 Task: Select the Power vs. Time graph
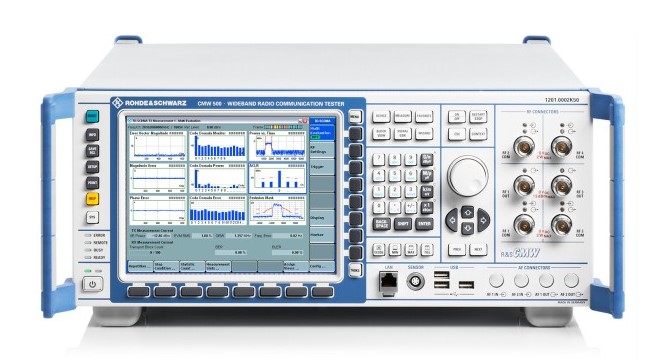277,146
